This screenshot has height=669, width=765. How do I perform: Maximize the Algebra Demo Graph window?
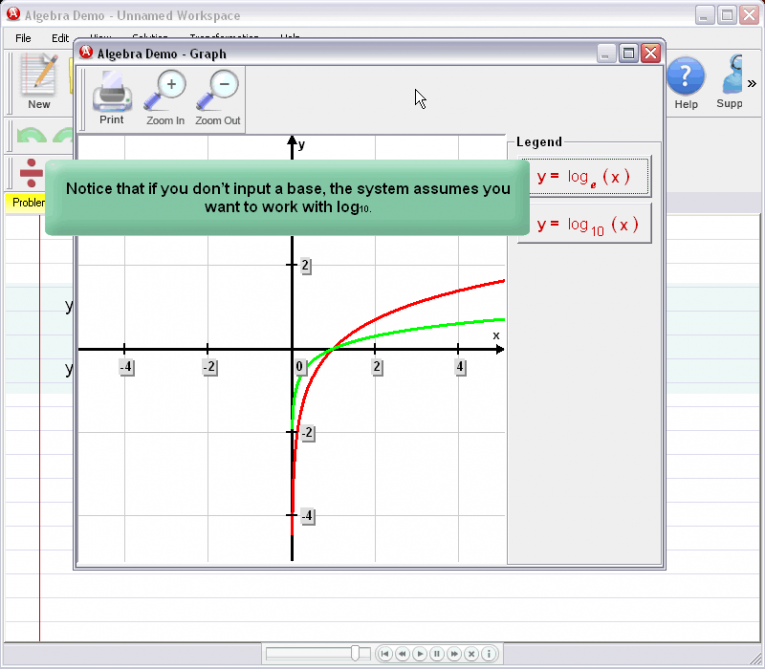(628, 53)
